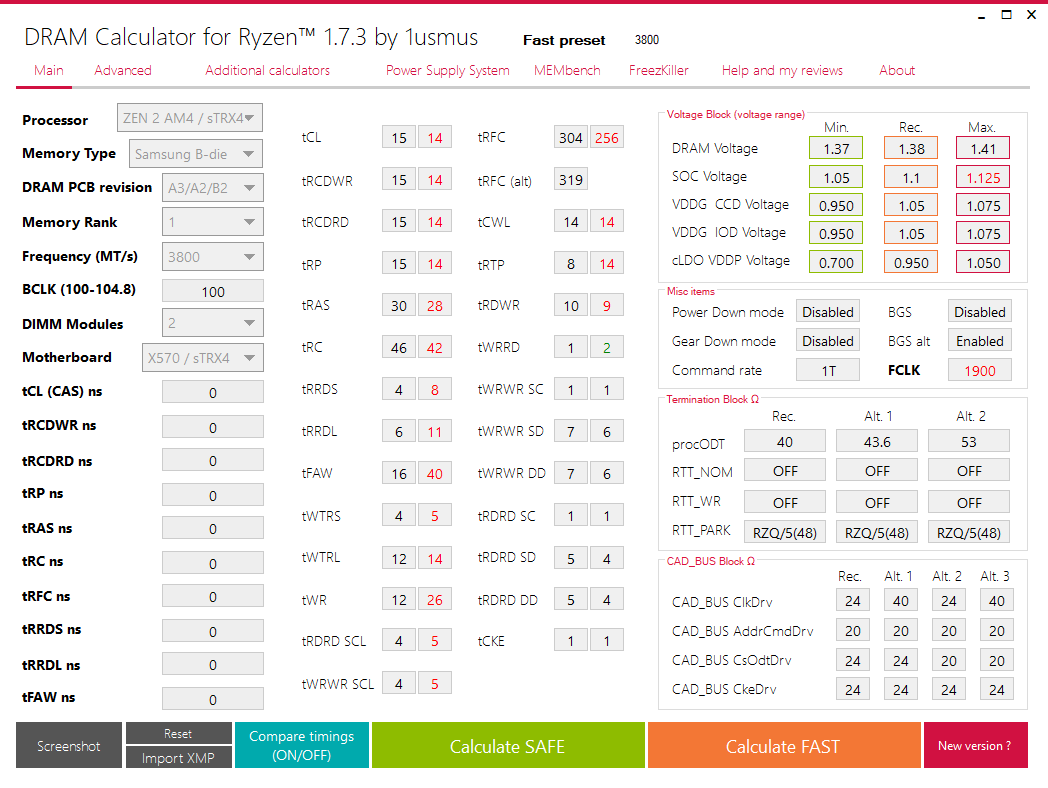Click the procODT Alt. 1 value 43.6
Image resolution: width=1048 pixels, height=788 pixels.
point(877,441)
